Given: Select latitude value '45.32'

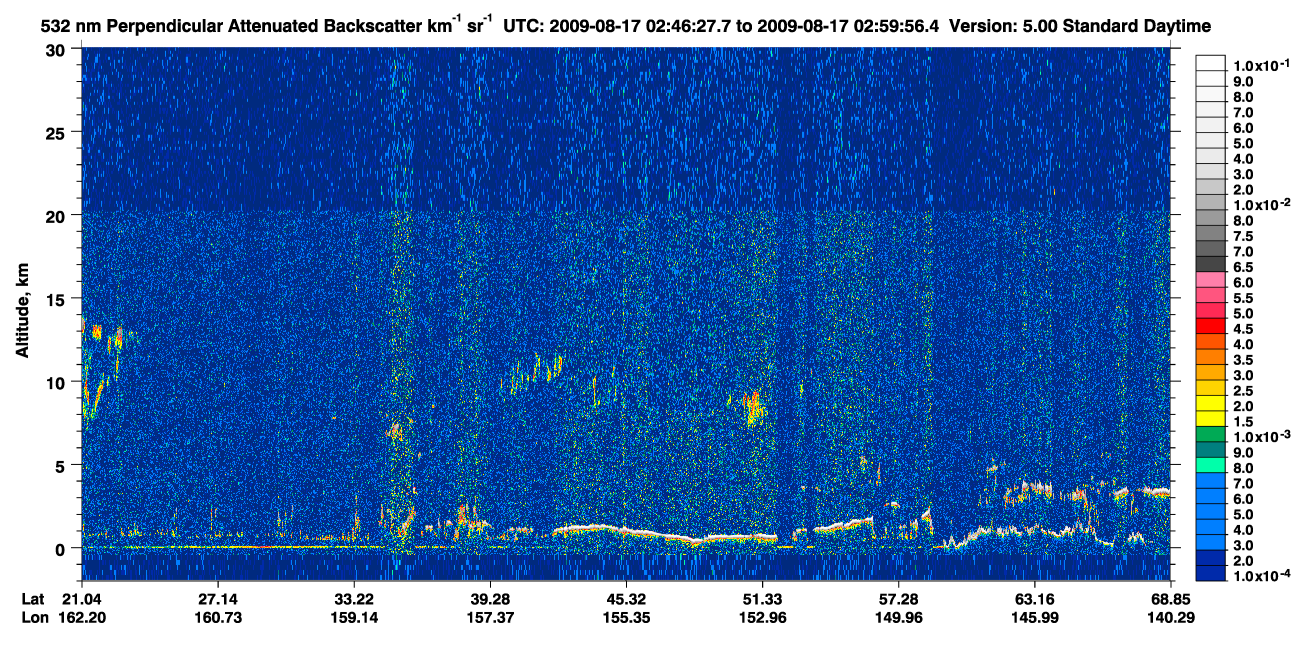Looking at the screenshot, I should point(625,599).
